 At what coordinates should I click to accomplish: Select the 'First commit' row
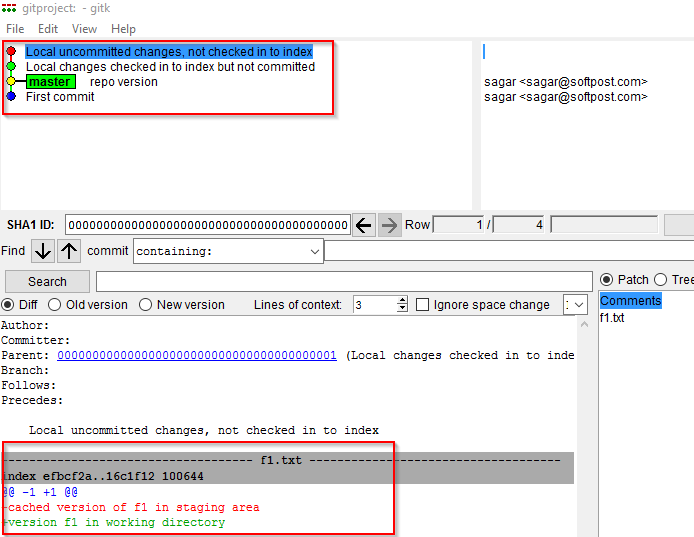click(x=60, y=97)
